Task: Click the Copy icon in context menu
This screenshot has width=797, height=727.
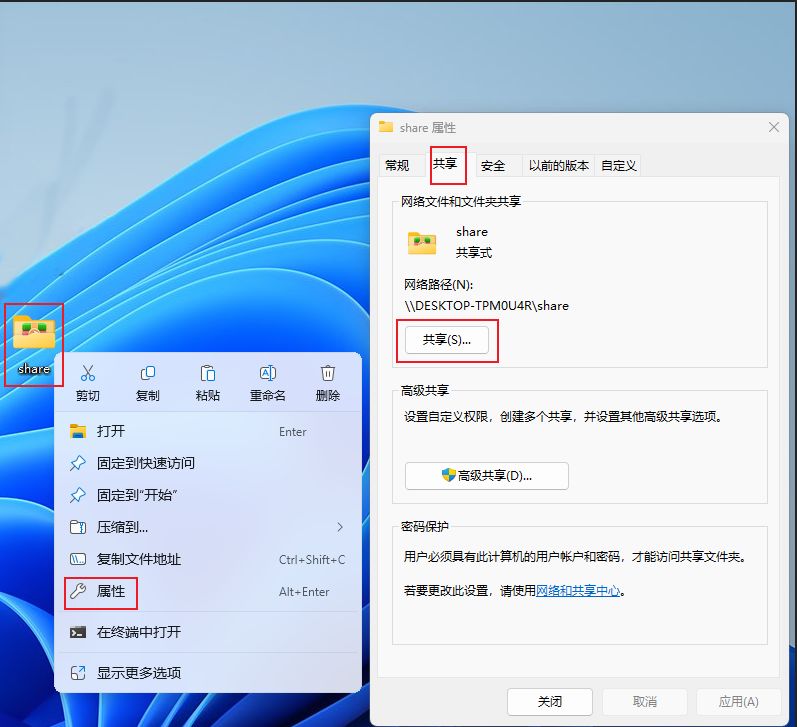Action: (x=147, y=374)
